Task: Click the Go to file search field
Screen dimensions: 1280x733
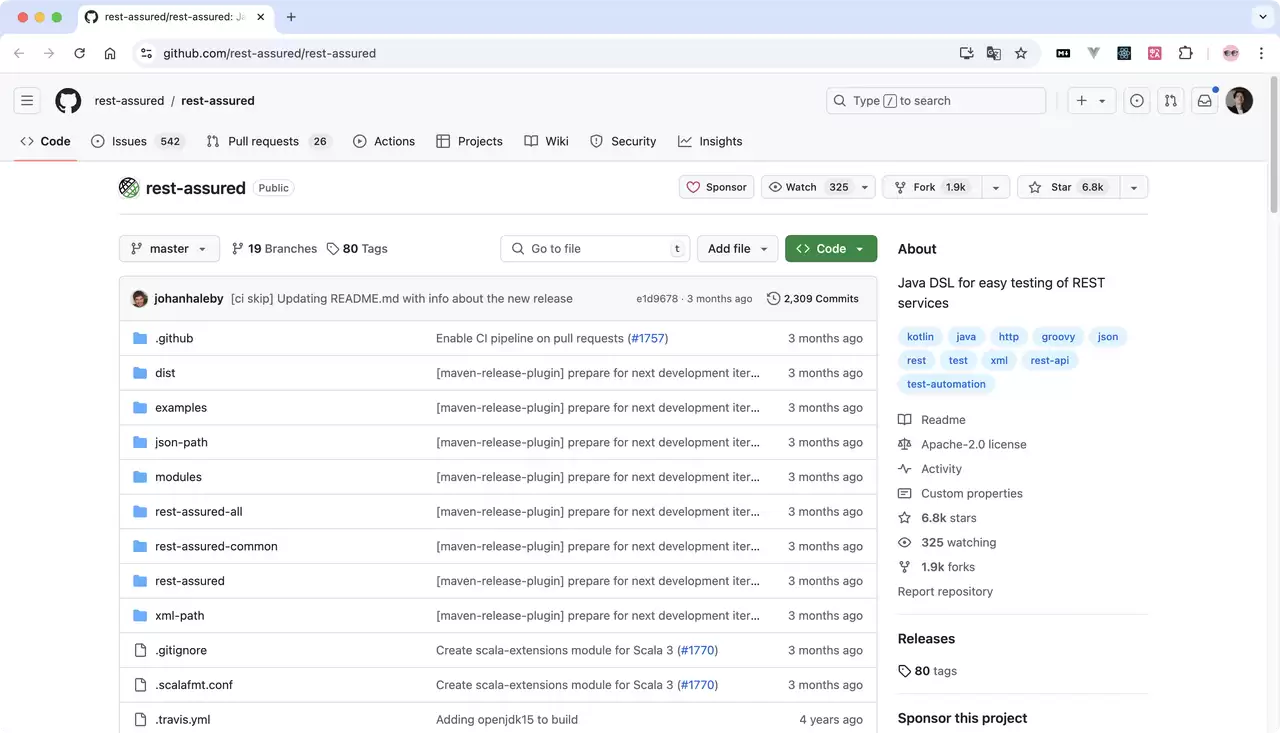Action: tap(595, 248)
